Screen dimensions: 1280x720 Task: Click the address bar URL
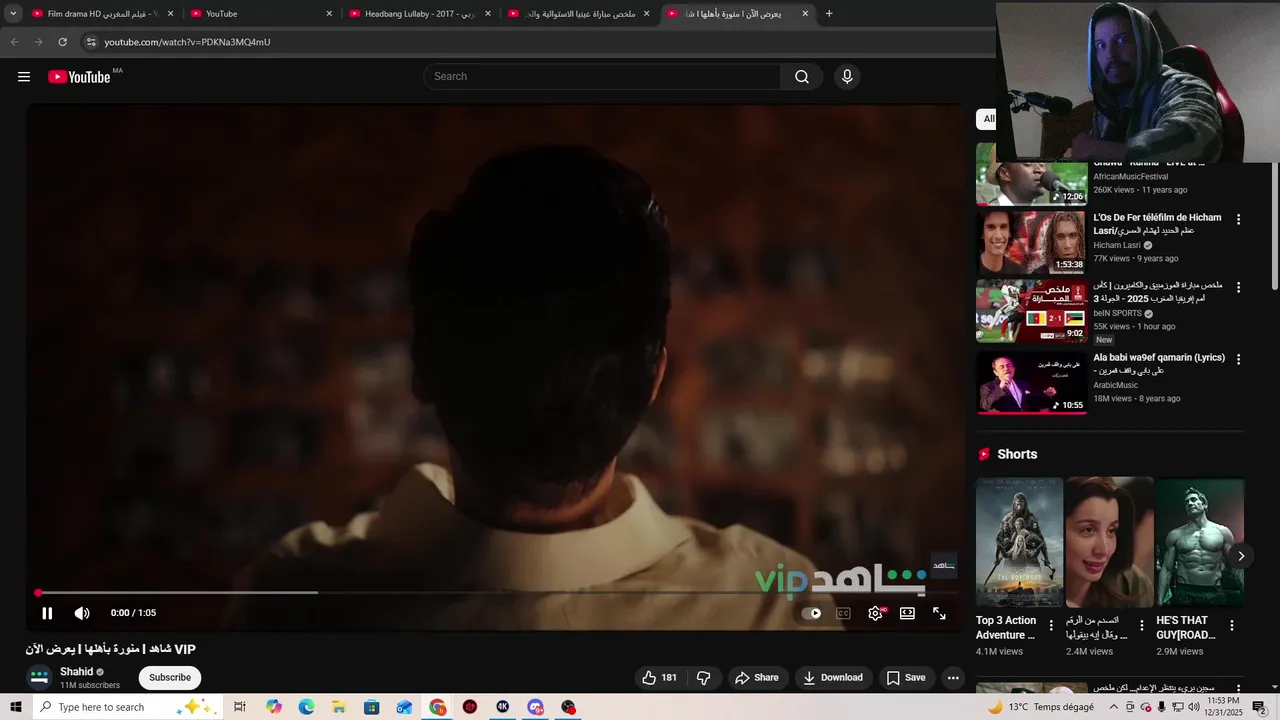pyautogui.click(x=187, y=42)
